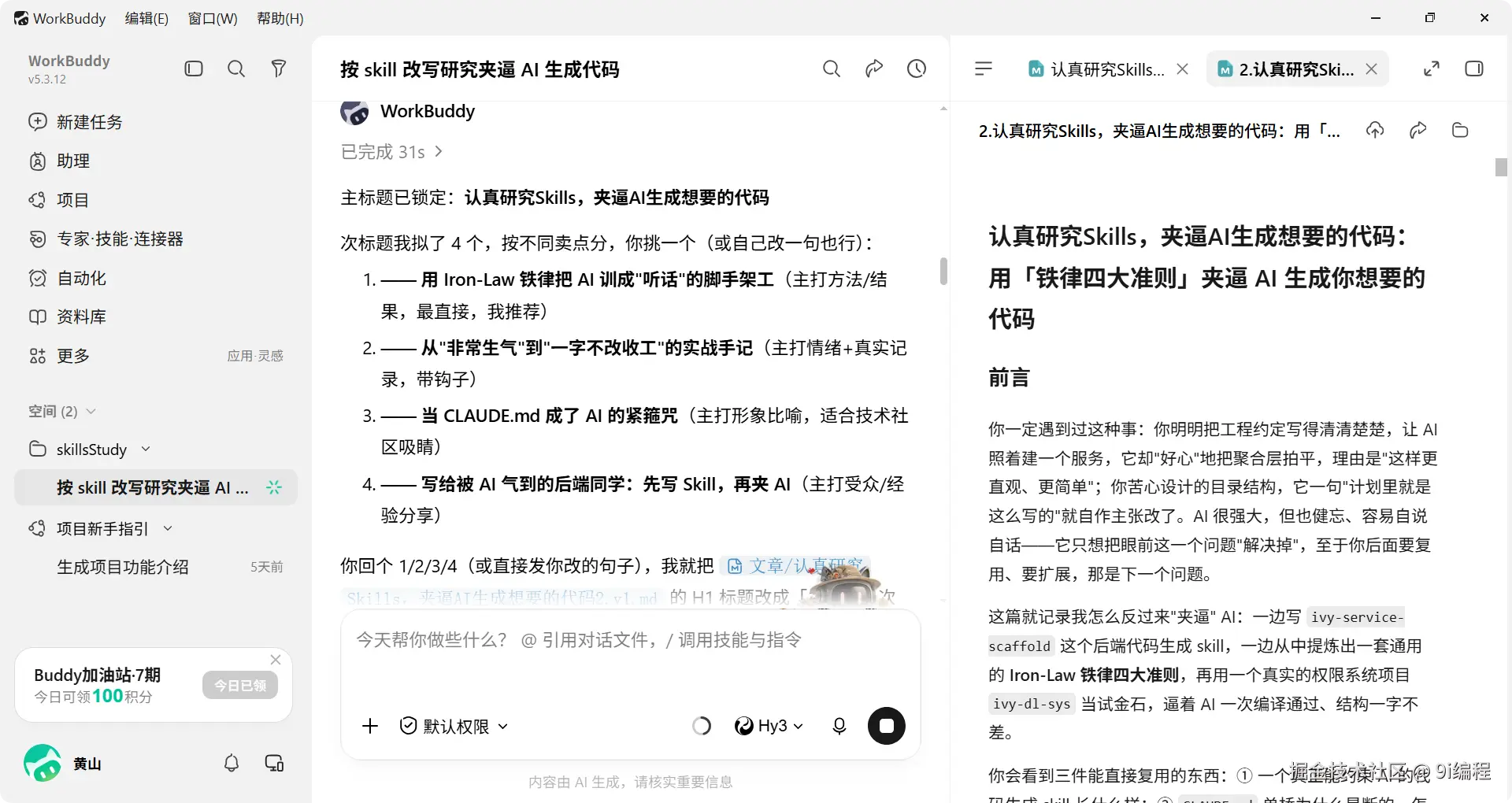
Task: Click the microphone voice input icon
Action: click(839, 726)
